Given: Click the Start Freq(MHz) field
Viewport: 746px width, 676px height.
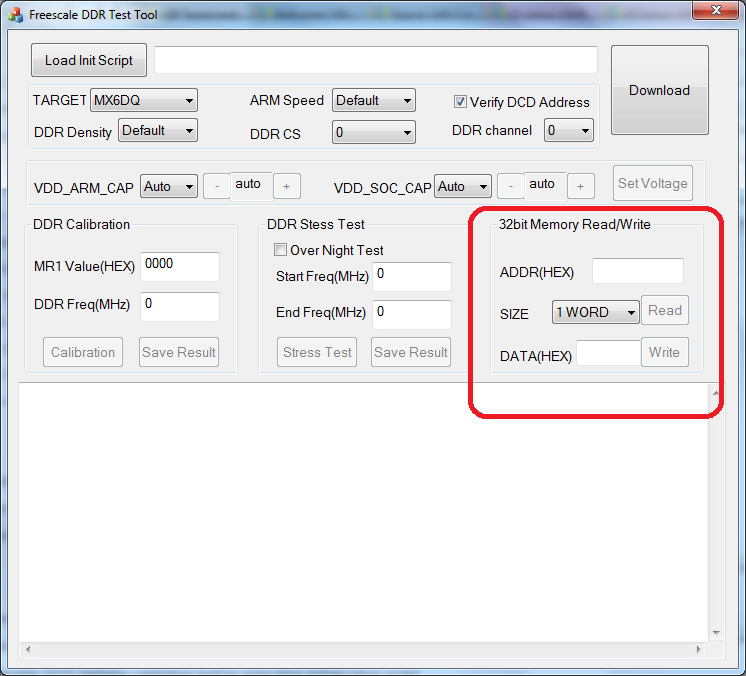Looking at the screenshot, I should [x=412, y=276].
